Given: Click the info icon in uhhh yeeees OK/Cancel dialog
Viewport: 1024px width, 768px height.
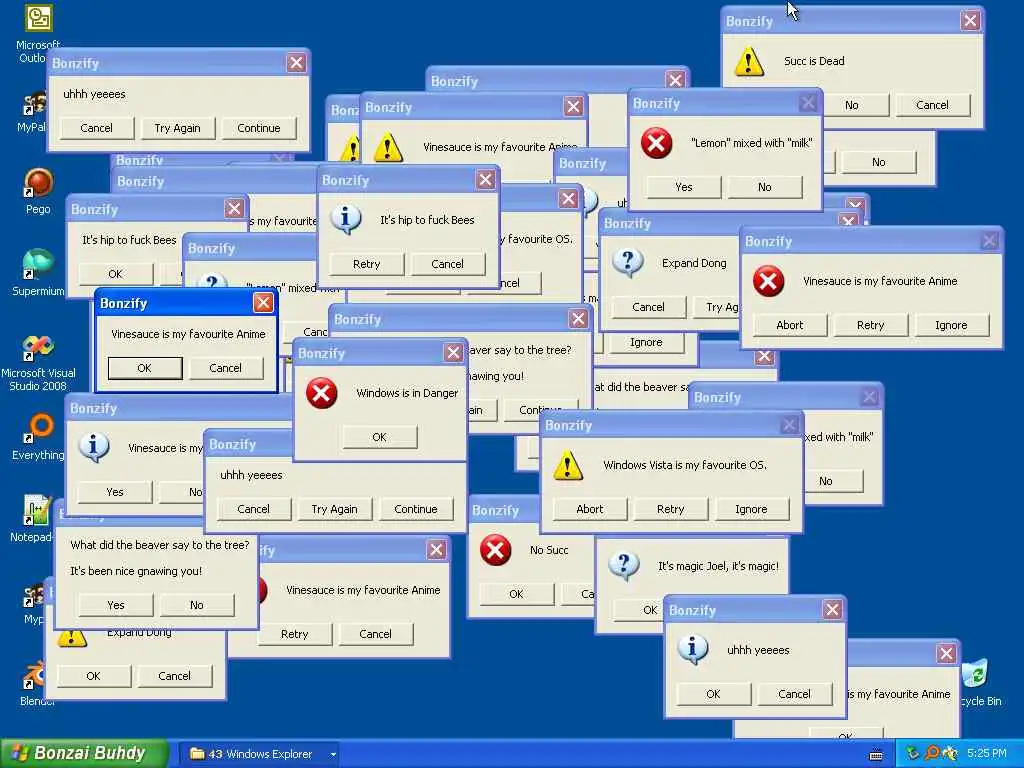Looking at the screenshot, I should point(693,649).
